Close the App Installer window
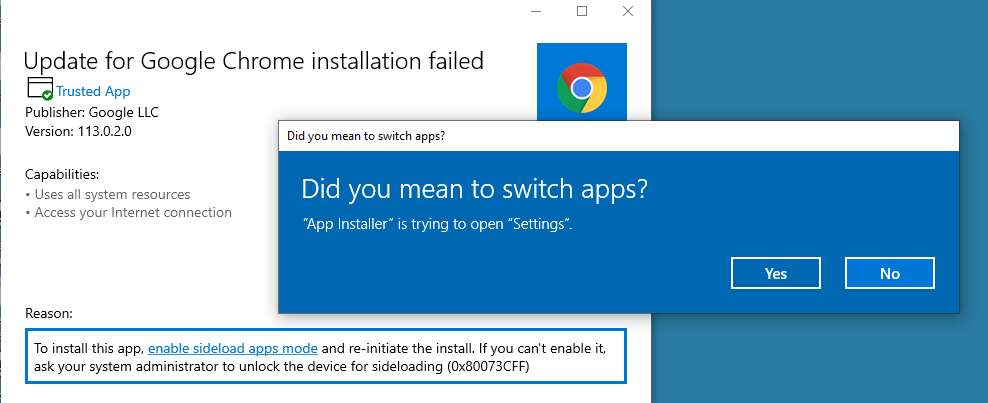The width and height of the screenshot is (988, 403). click(x=627, y=11)
